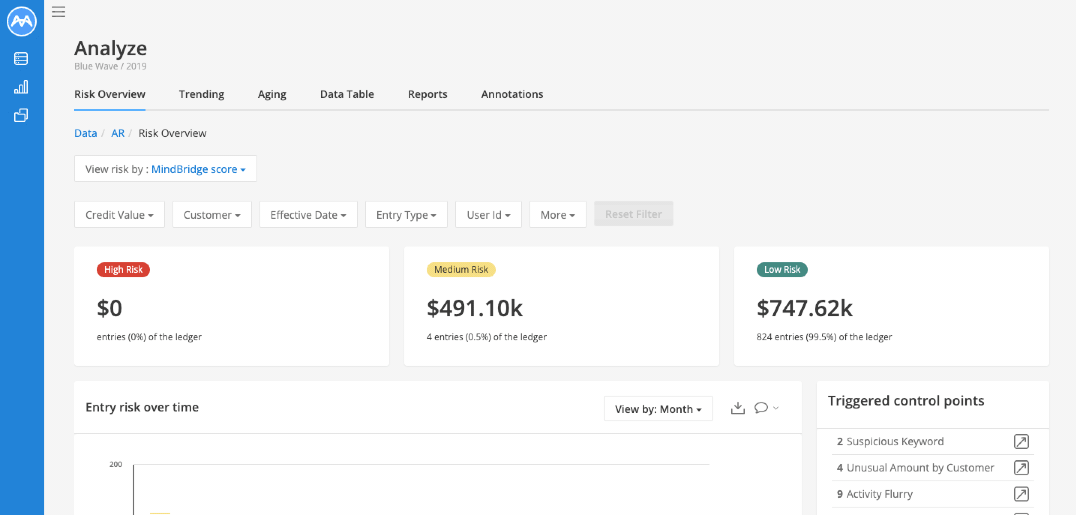Expand the User Id filter

click(x=489, y=214)
